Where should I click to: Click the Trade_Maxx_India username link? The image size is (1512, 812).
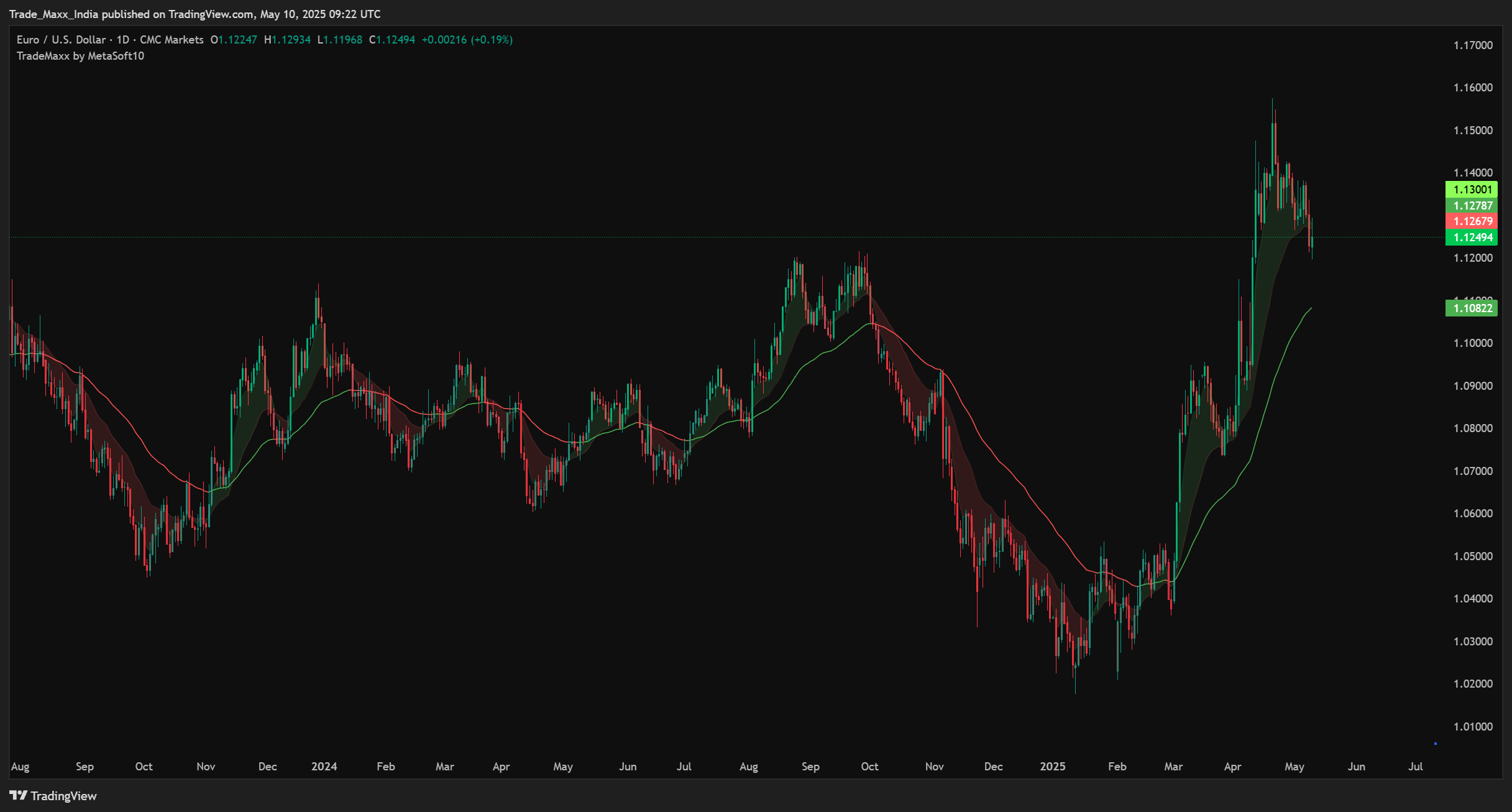pos(53,14)
